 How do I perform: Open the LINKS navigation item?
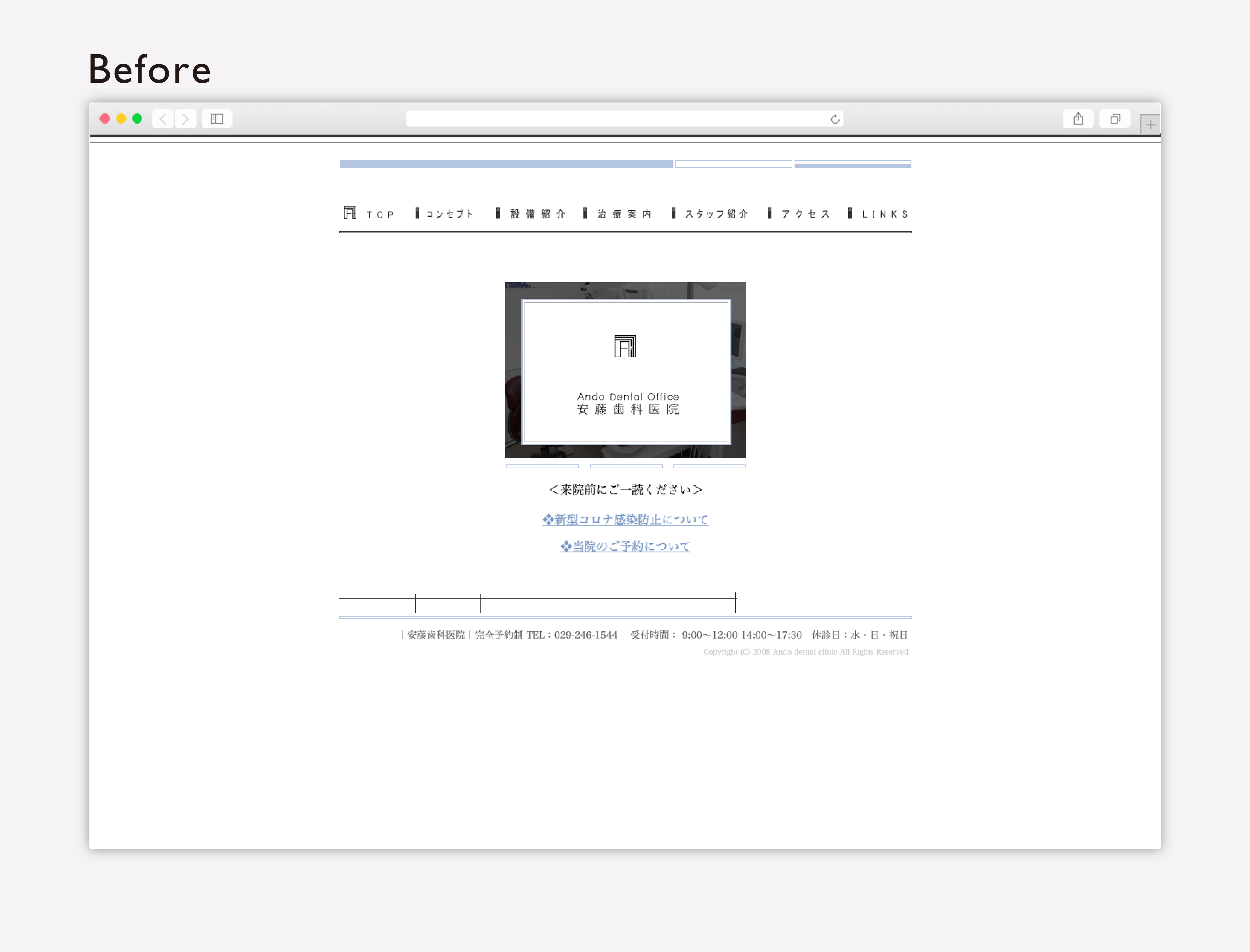884,214
